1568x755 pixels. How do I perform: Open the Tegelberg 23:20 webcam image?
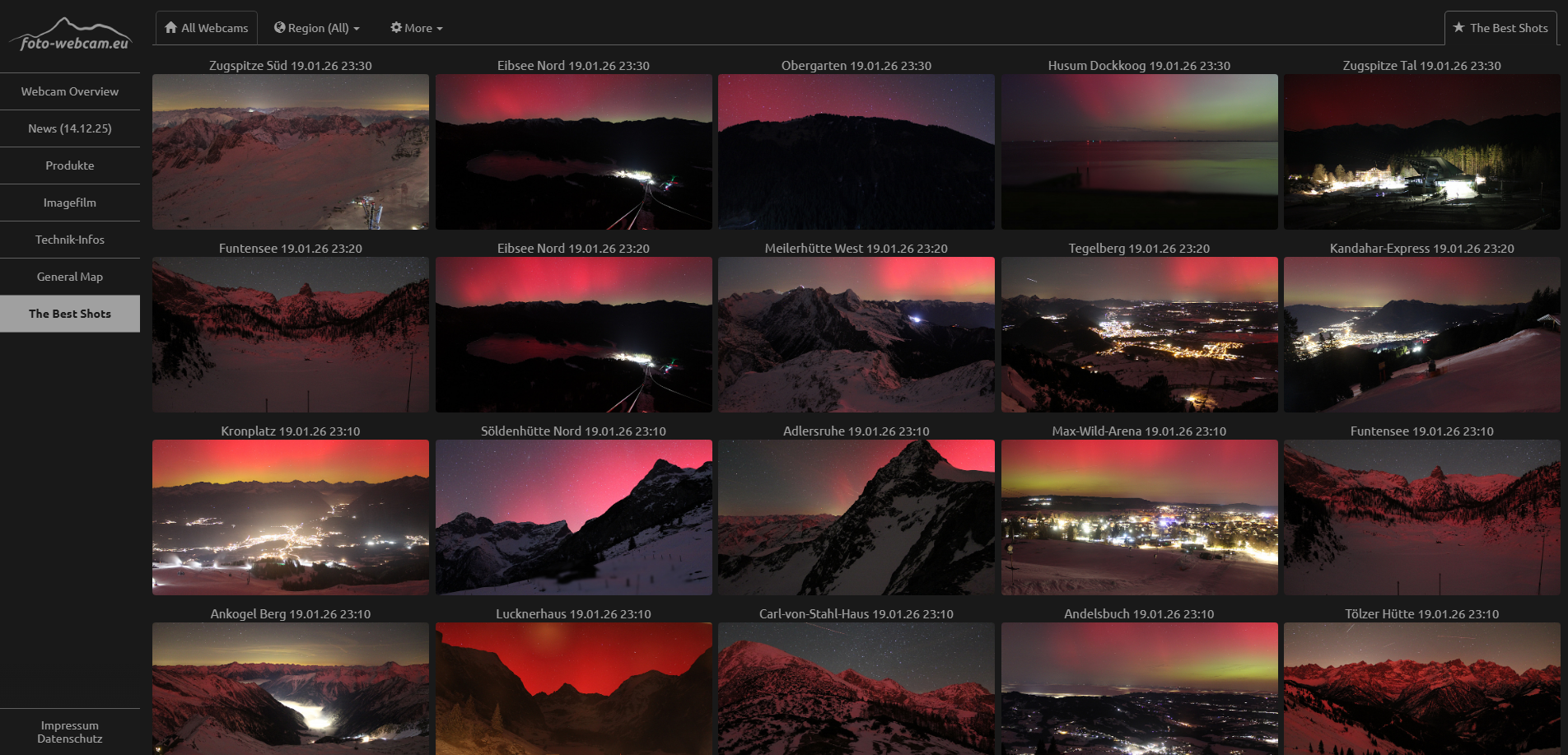[x=1139, y=335]
